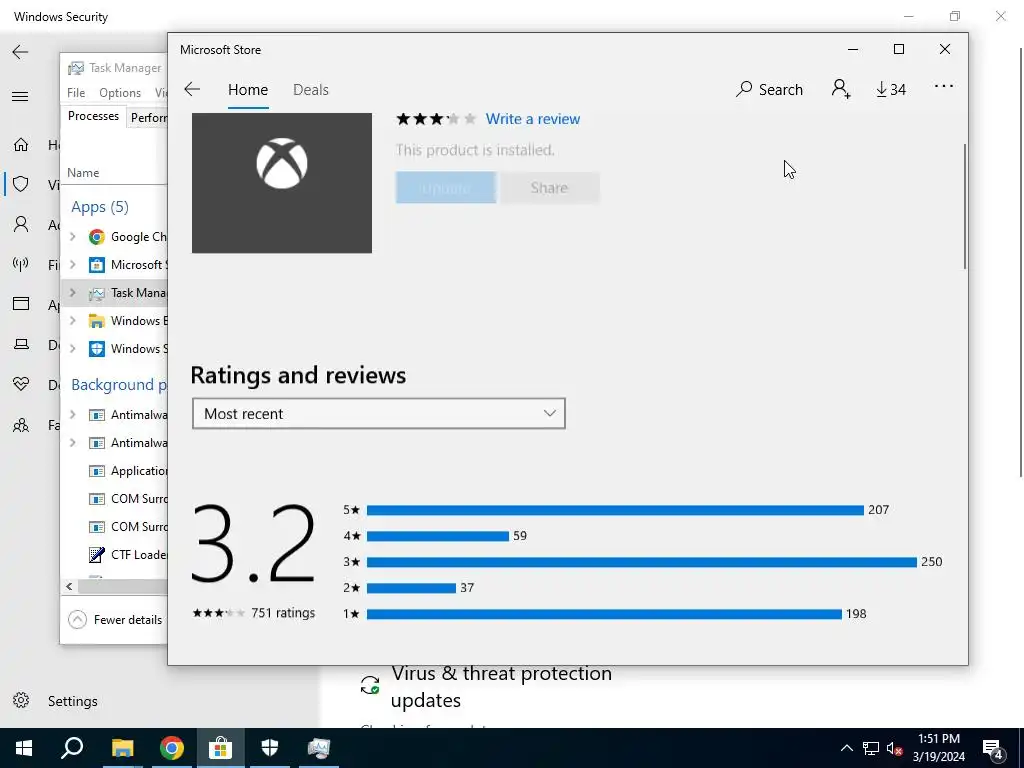Switch to the Deals tab in Store
Viewport: 1024px width, 768px height.
pyautogui.click(x=310, y=89)
